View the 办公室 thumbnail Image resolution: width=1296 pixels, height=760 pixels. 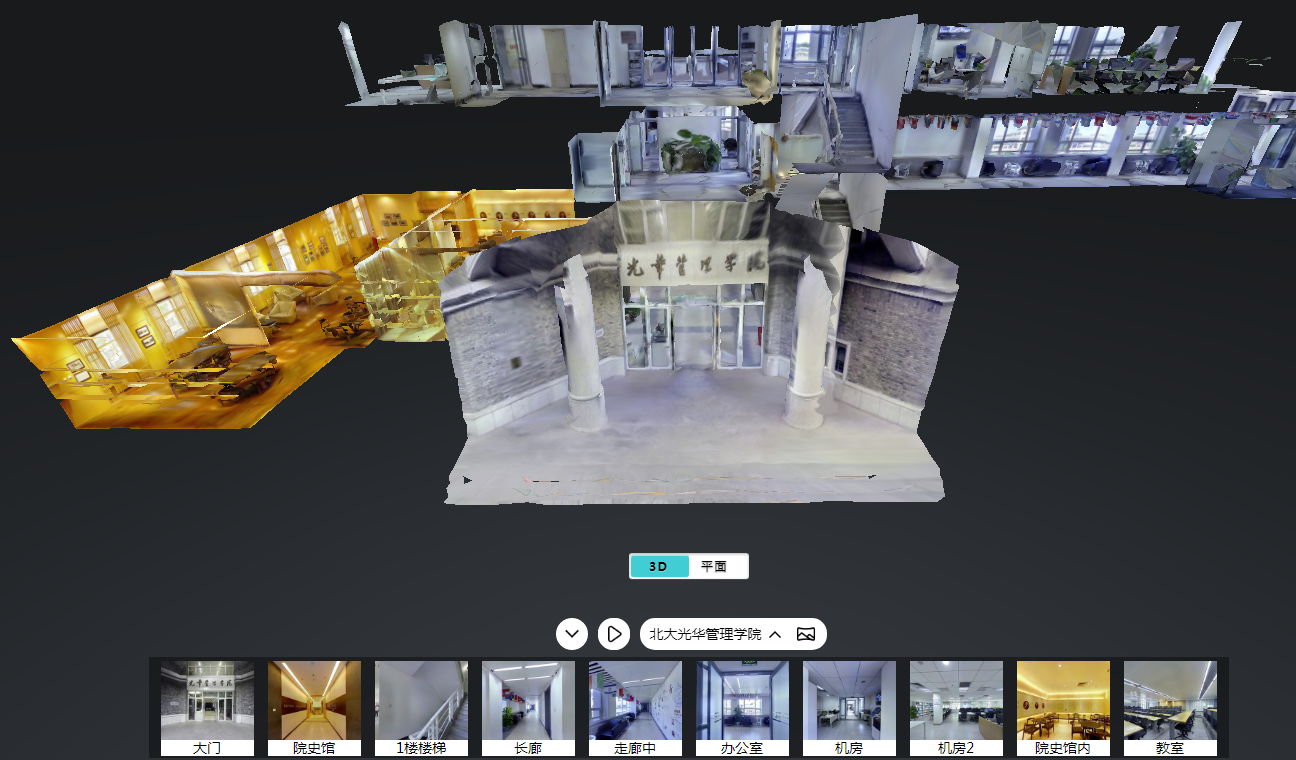tap(742, 708)
